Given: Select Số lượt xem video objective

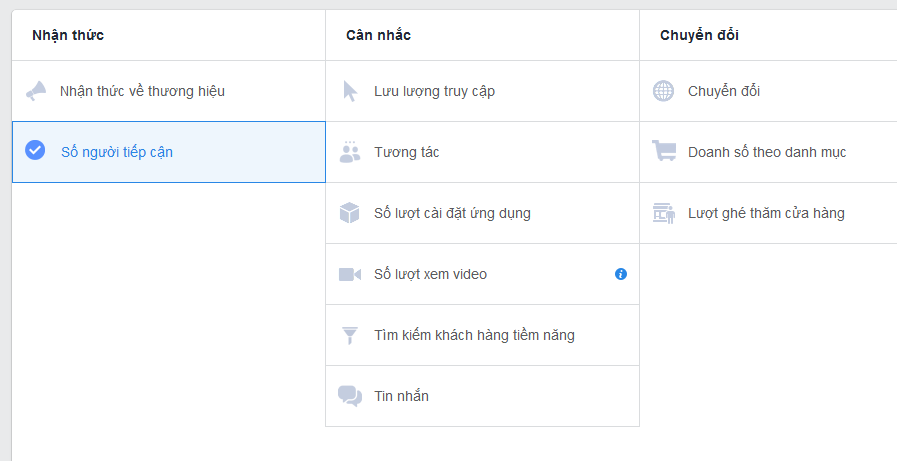Looking at the screenshot, I should (482, 274).
